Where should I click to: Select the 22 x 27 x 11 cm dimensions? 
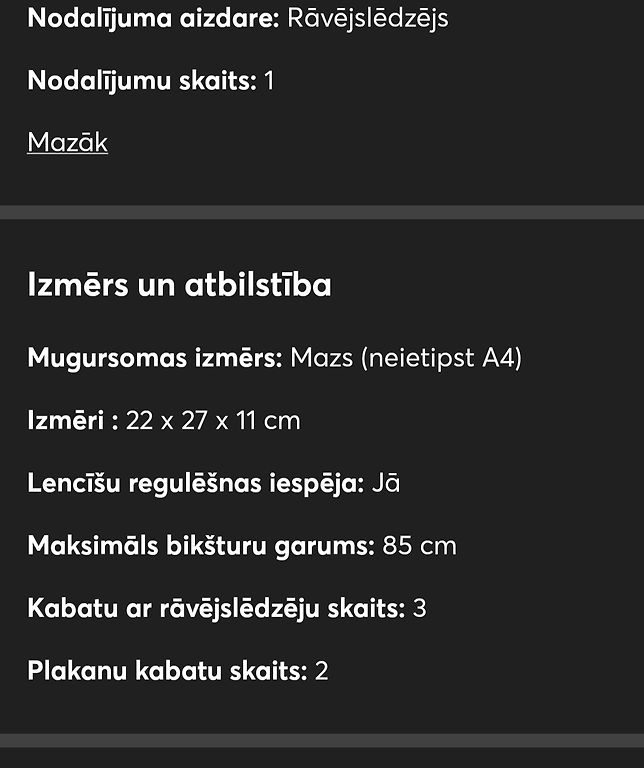(x=213, y=421)
